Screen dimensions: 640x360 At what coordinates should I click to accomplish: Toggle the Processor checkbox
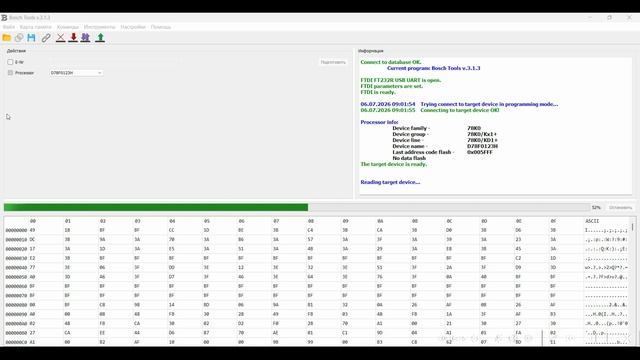click(x=10, y=73)
